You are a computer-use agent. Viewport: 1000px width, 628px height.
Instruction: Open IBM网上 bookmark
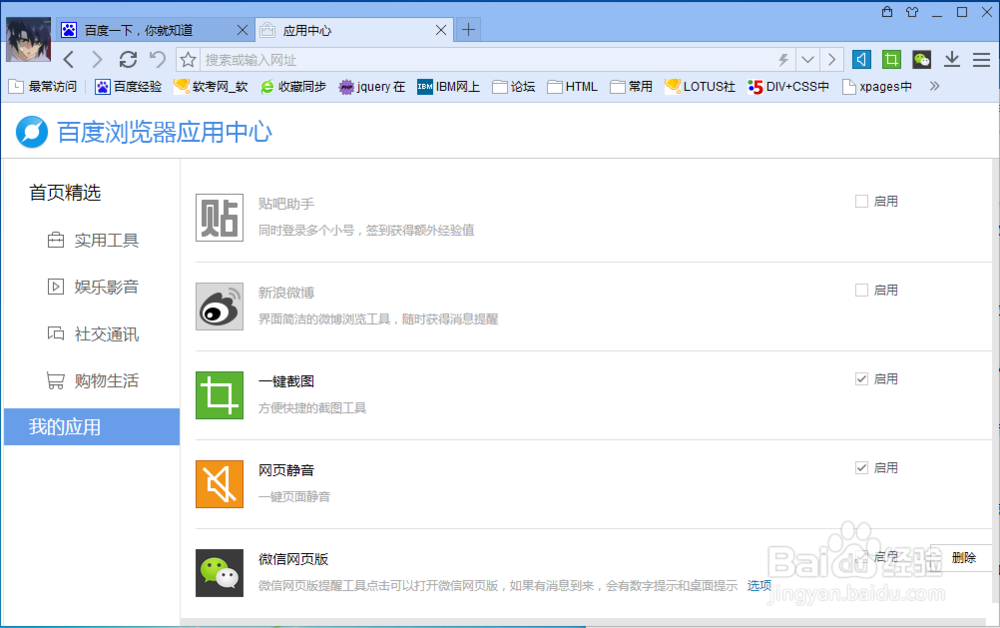click(448, 87)
